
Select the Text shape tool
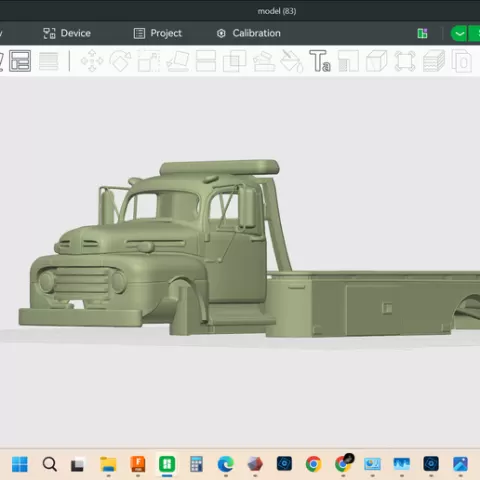coord(320,61)
